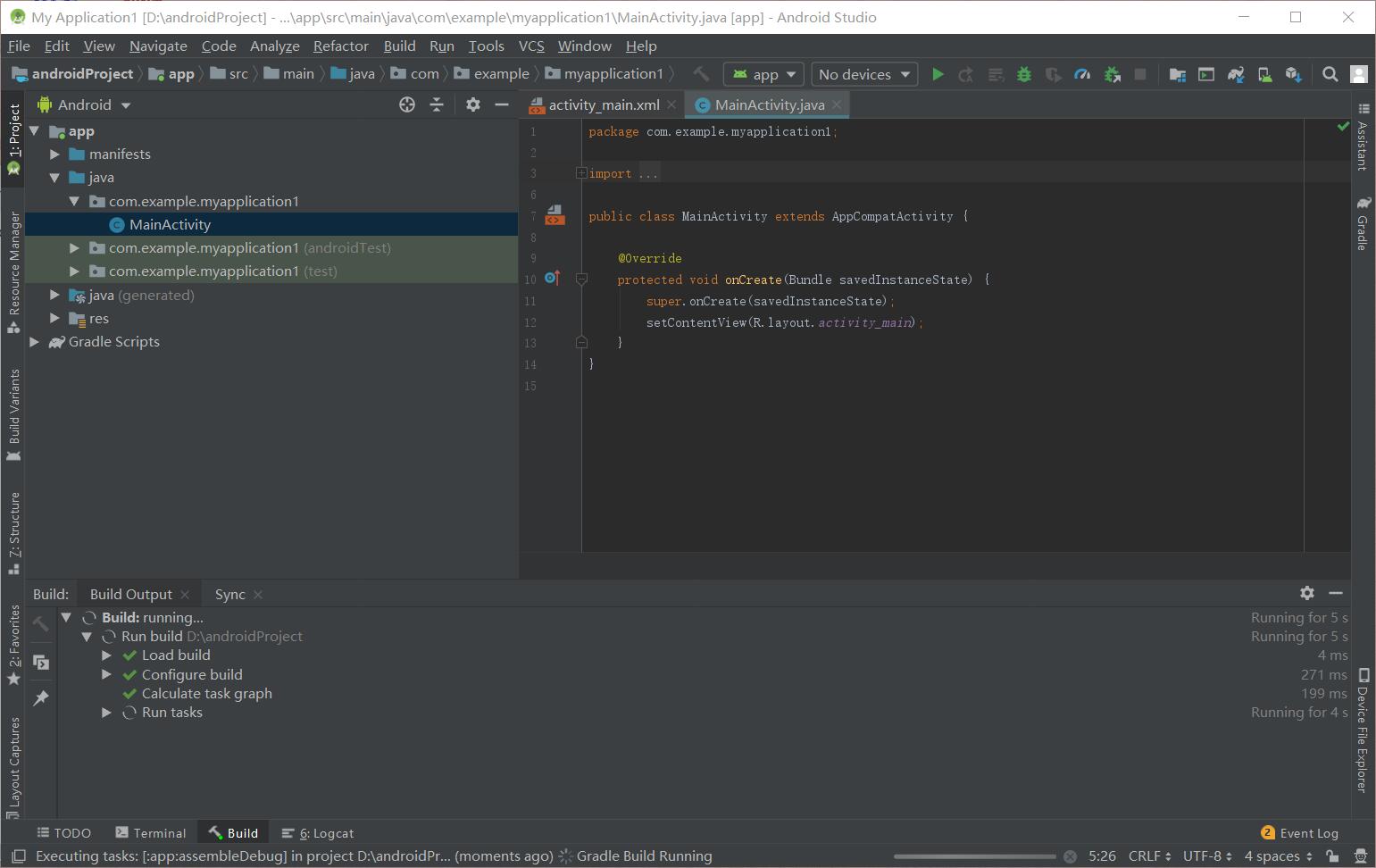
Task: Open the AVD Manager icon
Action: point(1265,74)
